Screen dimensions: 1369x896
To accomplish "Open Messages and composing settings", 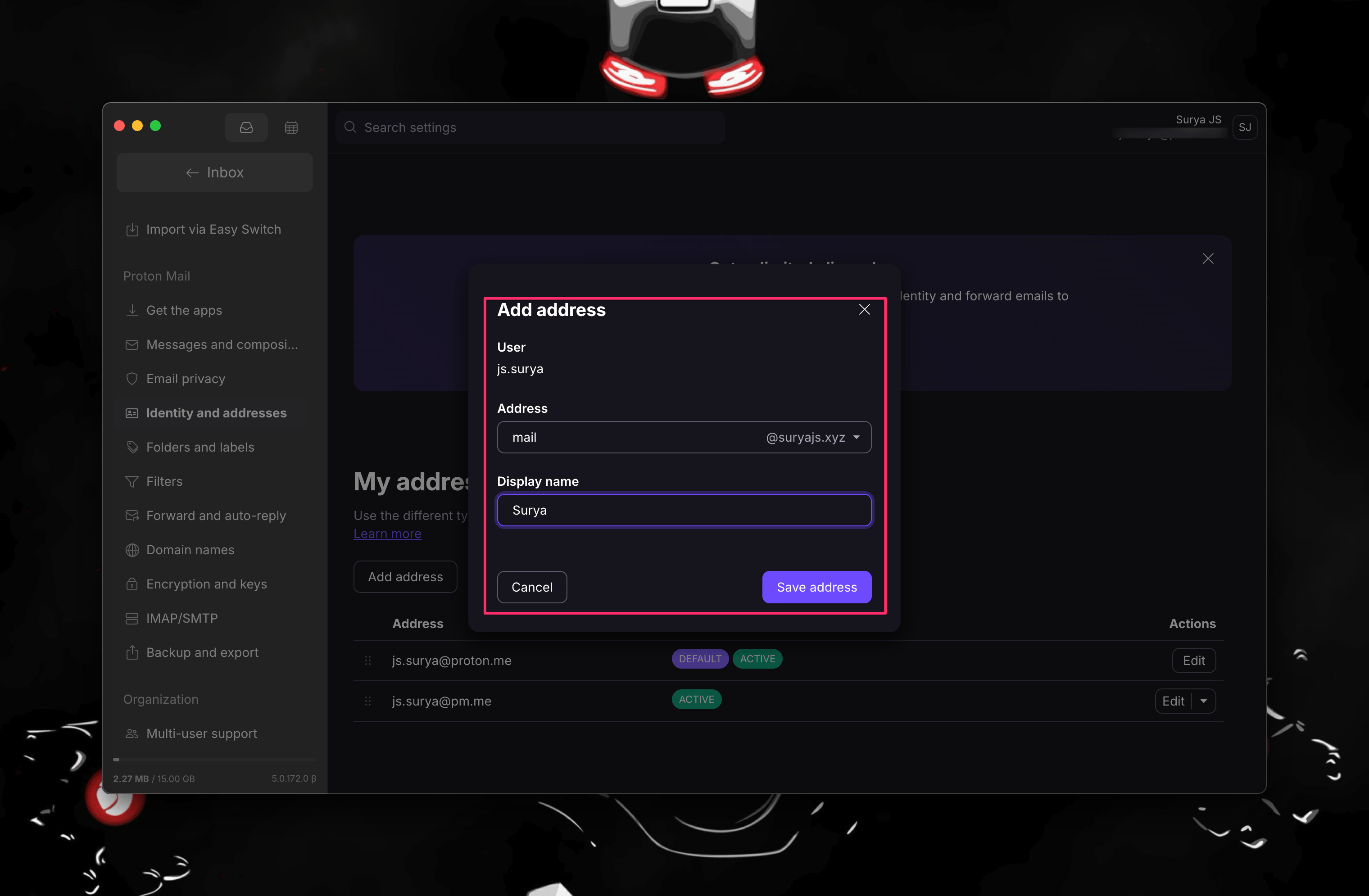I will click(222, 344).
